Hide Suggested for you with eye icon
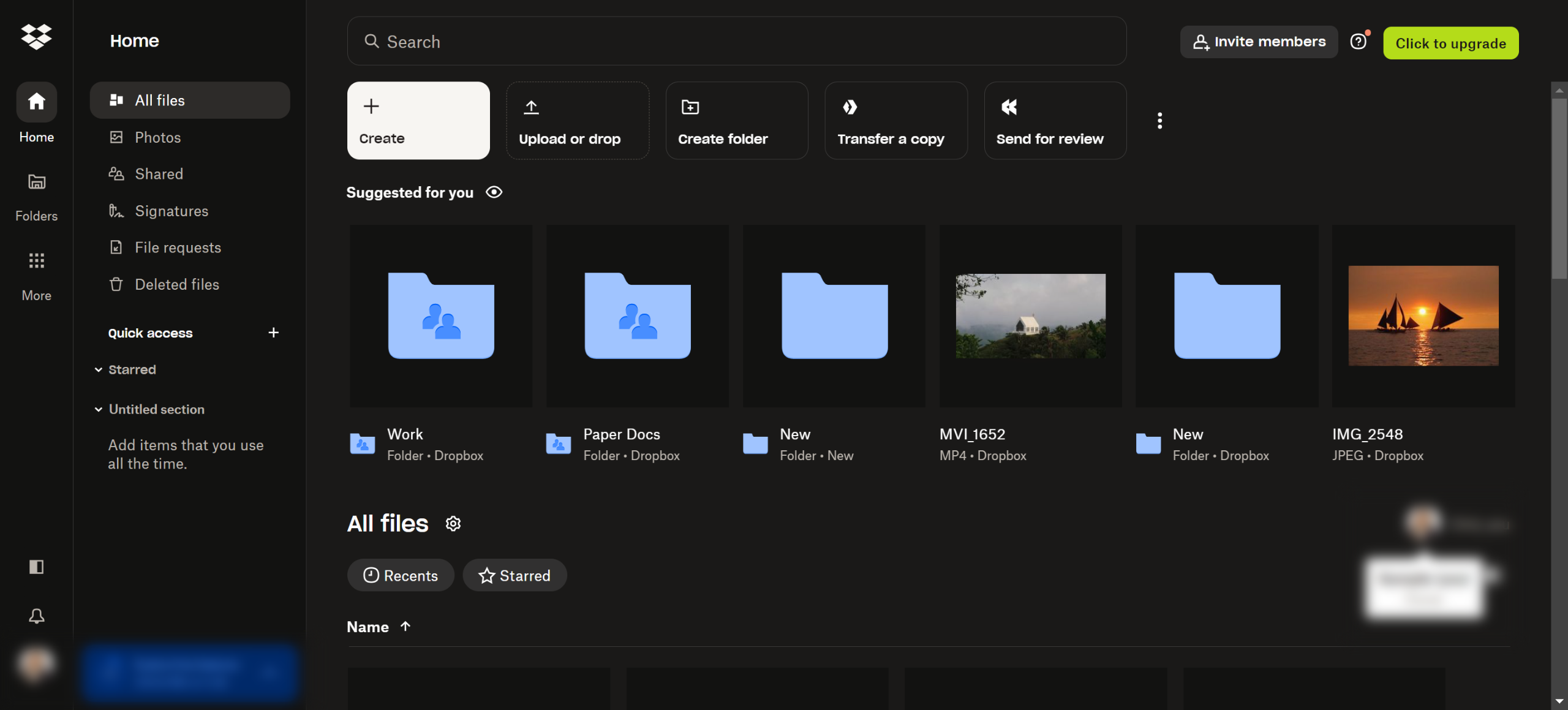Viewport: 1568px width, 710px height. [x=494, y=192]
